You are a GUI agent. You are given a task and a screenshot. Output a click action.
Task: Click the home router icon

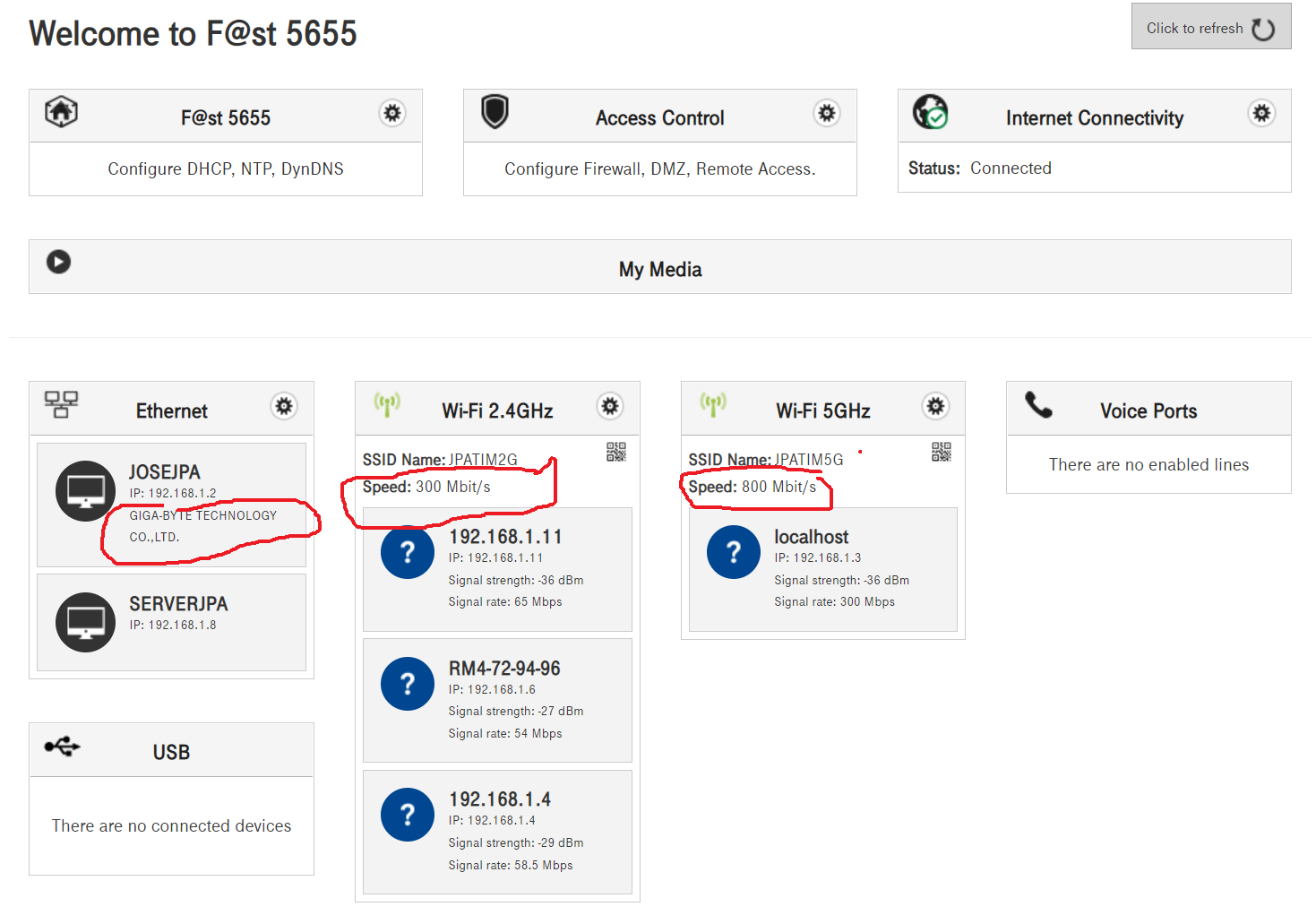(x=61, y=112)
